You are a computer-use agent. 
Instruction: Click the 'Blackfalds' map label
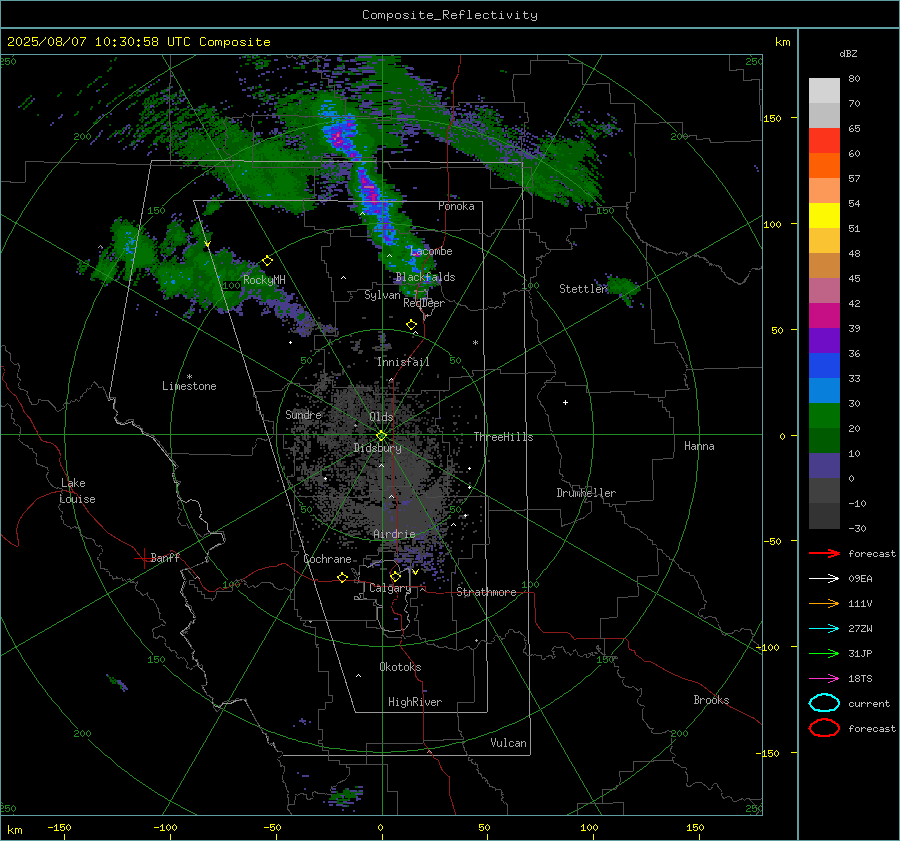tap(425, 277)
